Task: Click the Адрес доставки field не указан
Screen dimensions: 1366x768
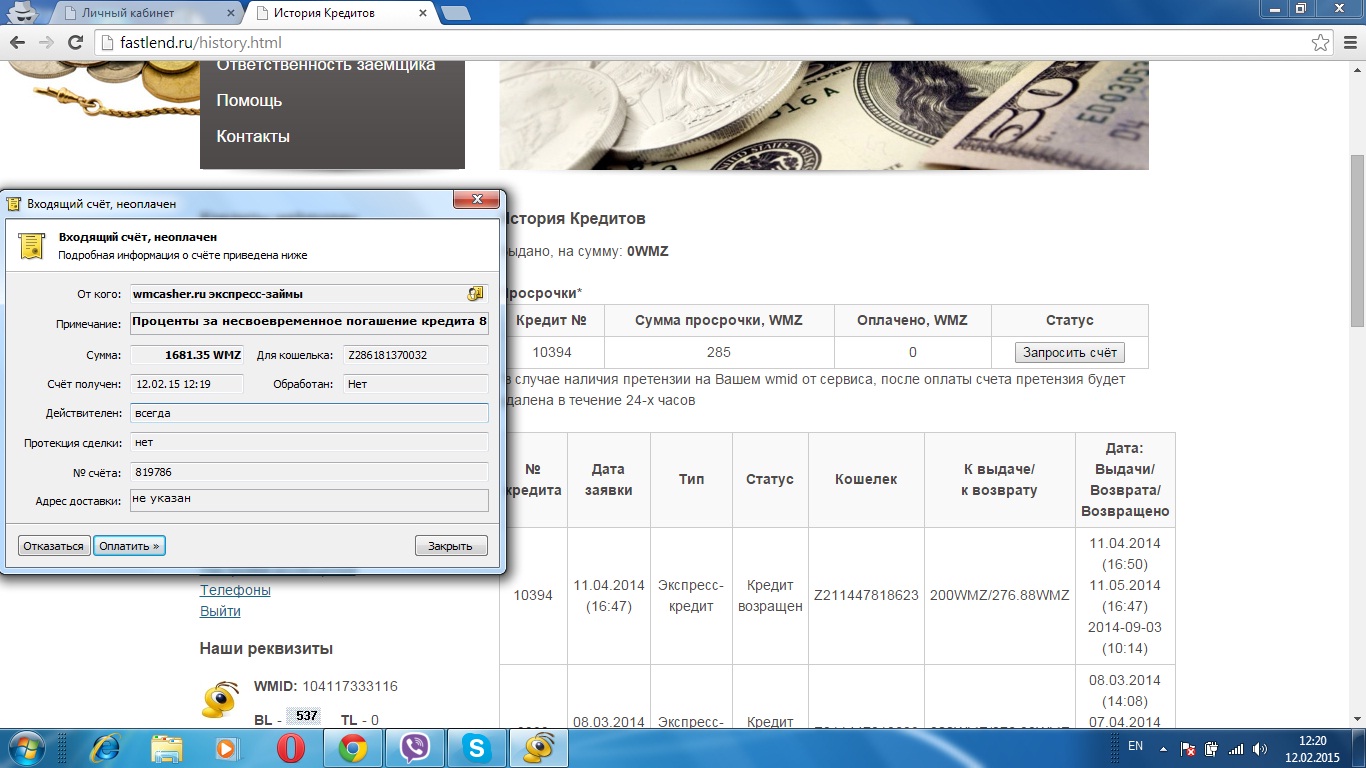Action: tap(309, 499)
